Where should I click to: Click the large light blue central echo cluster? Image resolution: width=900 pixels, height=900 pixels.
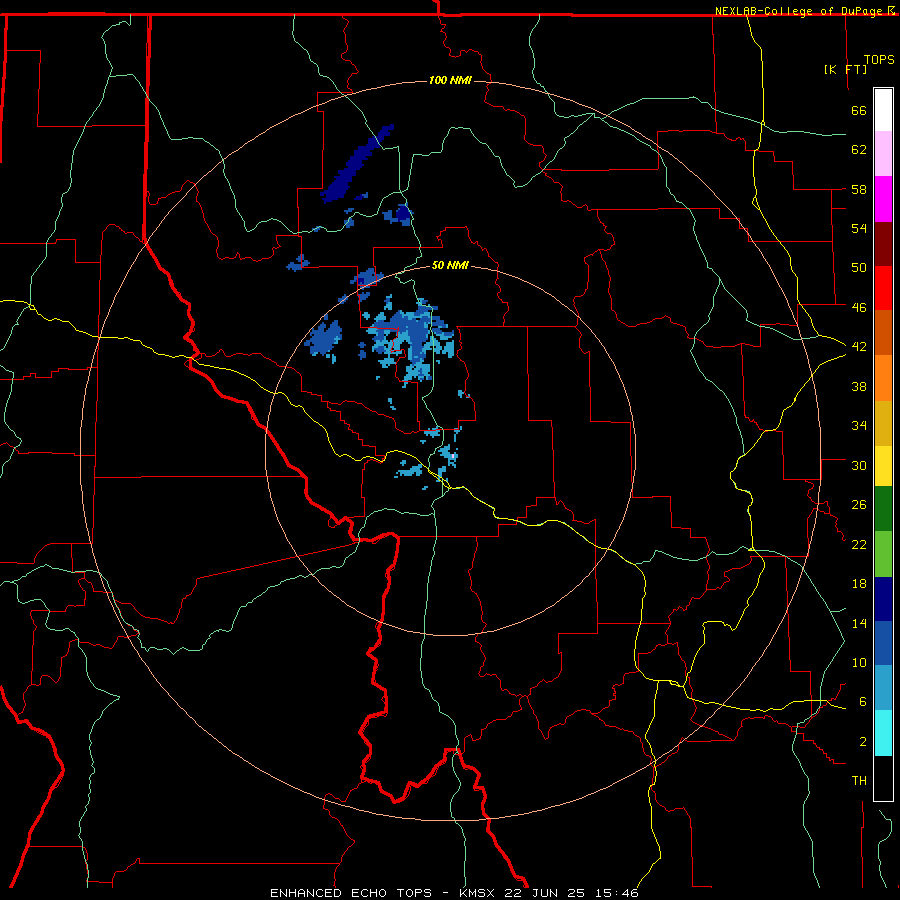coord(410,342)
